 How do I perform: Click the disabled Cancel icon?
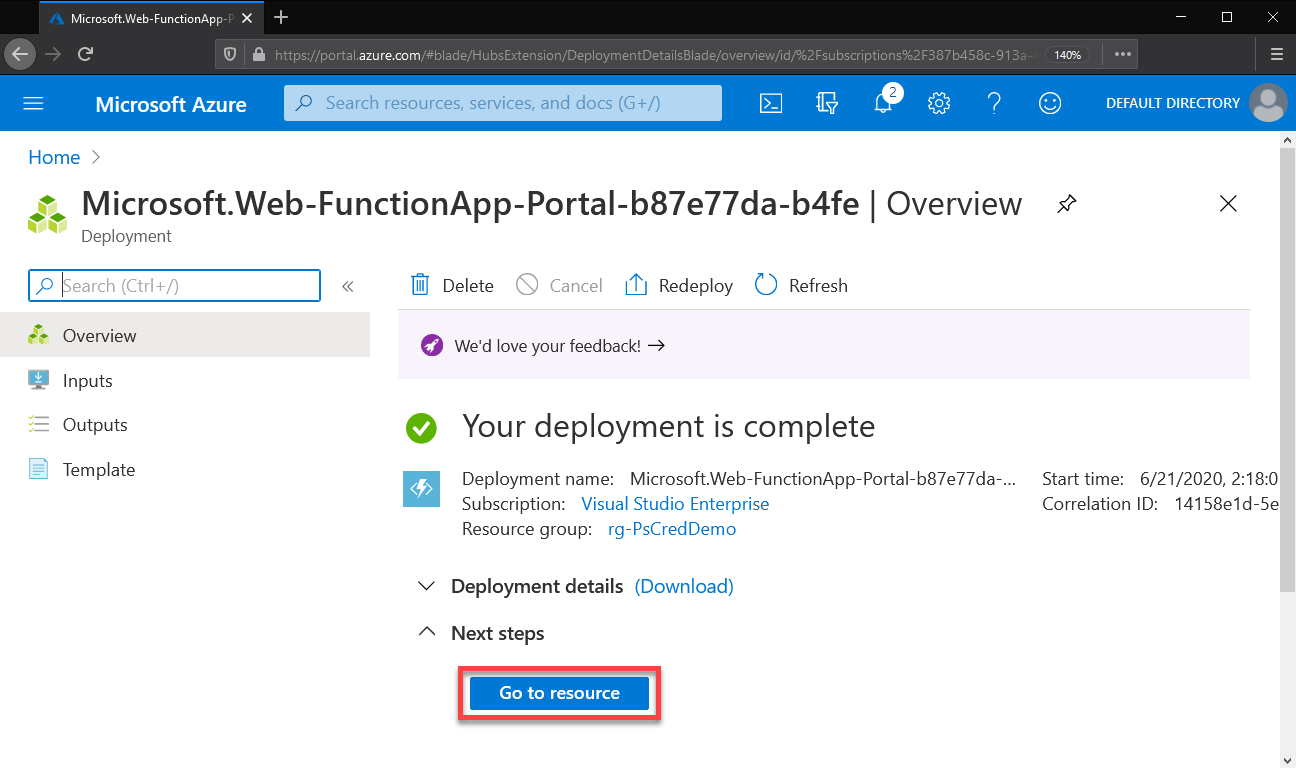pos(527,285)
